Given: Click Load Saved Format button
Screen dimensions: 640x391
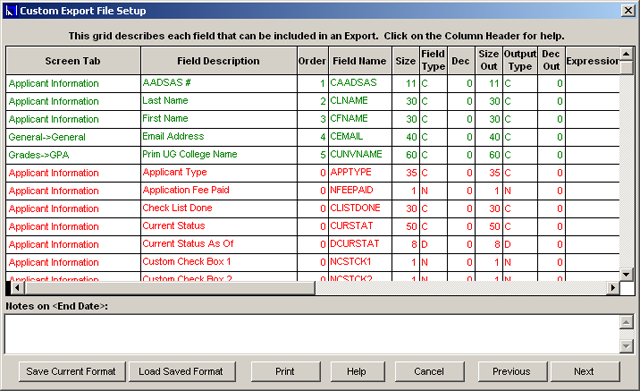Looking at the screenshot, I should point(182,371).
